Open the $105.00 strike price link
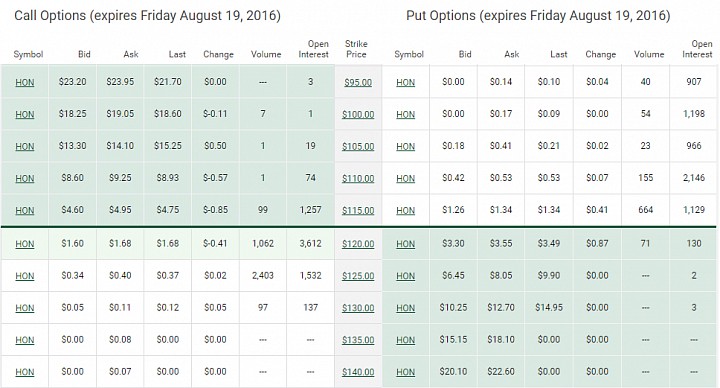720x388 pixels. [358, 147]
